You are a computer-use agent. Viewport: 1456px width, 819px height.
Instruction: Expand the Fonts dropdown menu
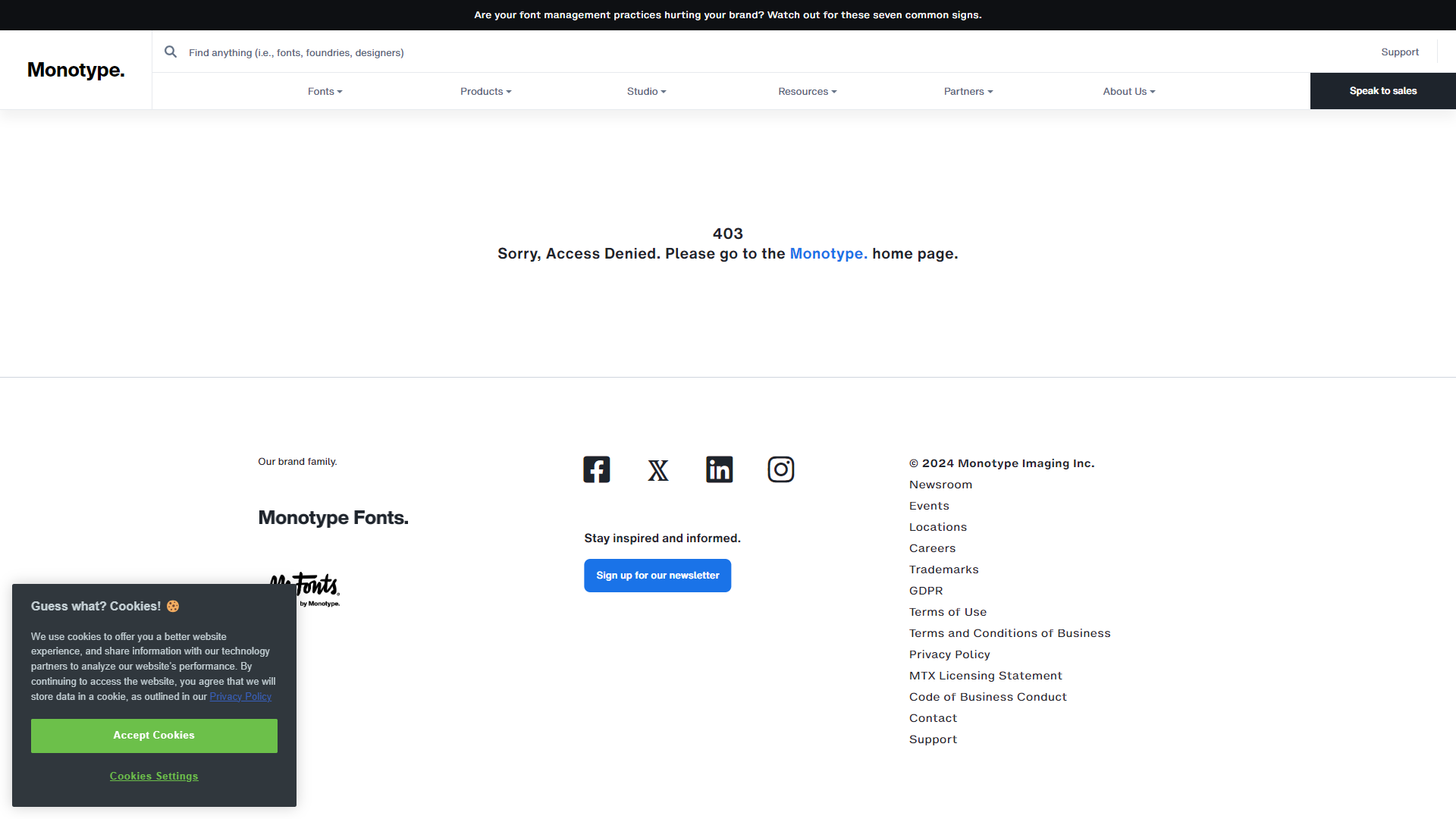pyautogui.click(x=325, y=91)
